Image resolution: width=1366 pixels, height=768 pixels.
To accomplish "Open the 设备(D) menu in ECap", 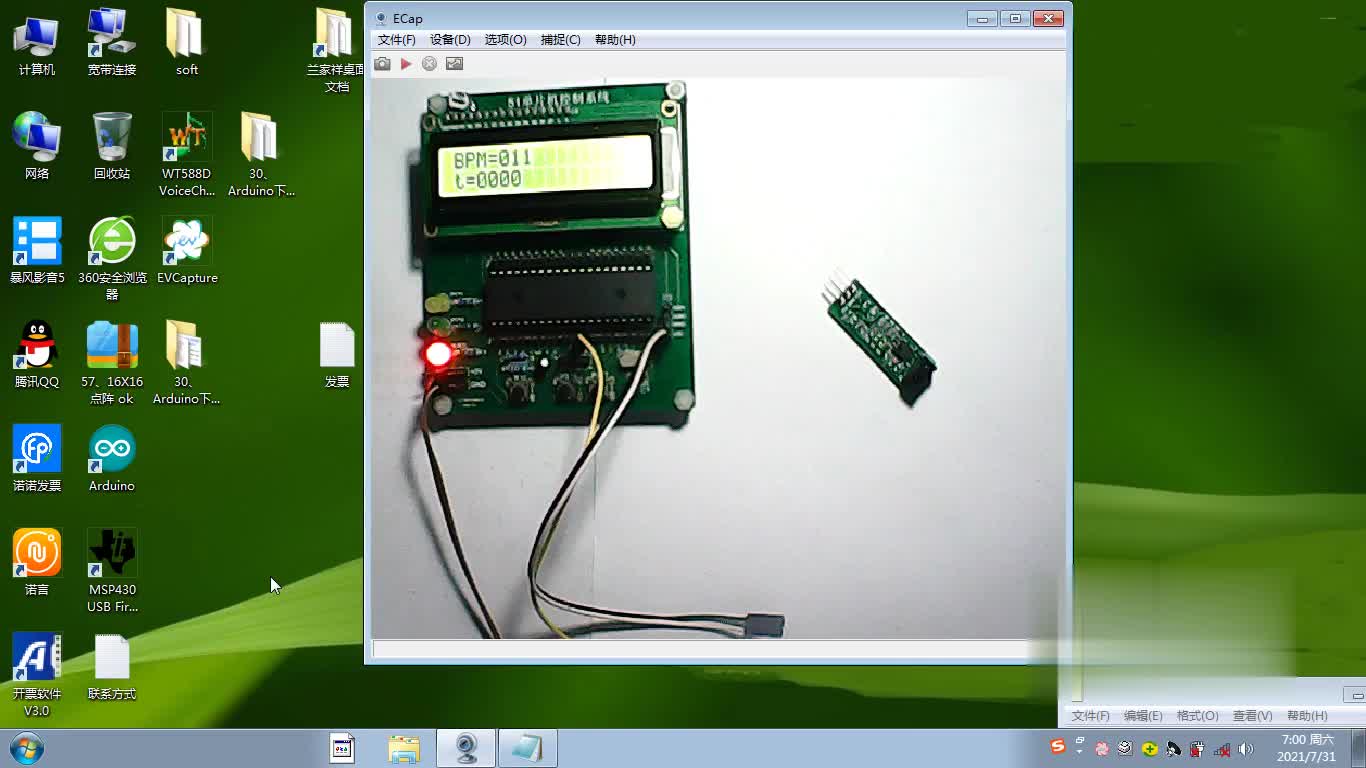I will point(450,40).
